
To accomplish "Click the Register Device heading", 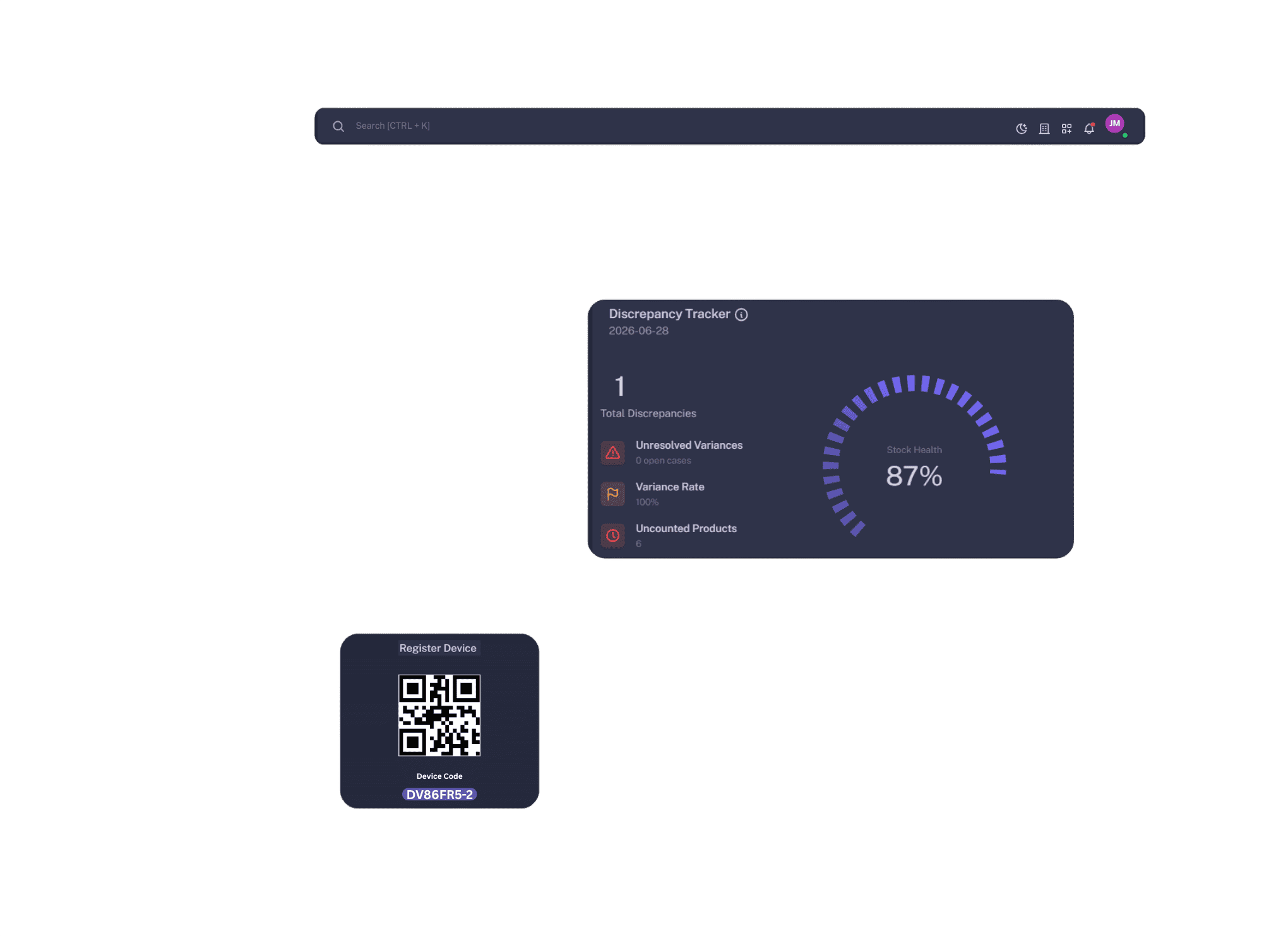I will (438, 648).
